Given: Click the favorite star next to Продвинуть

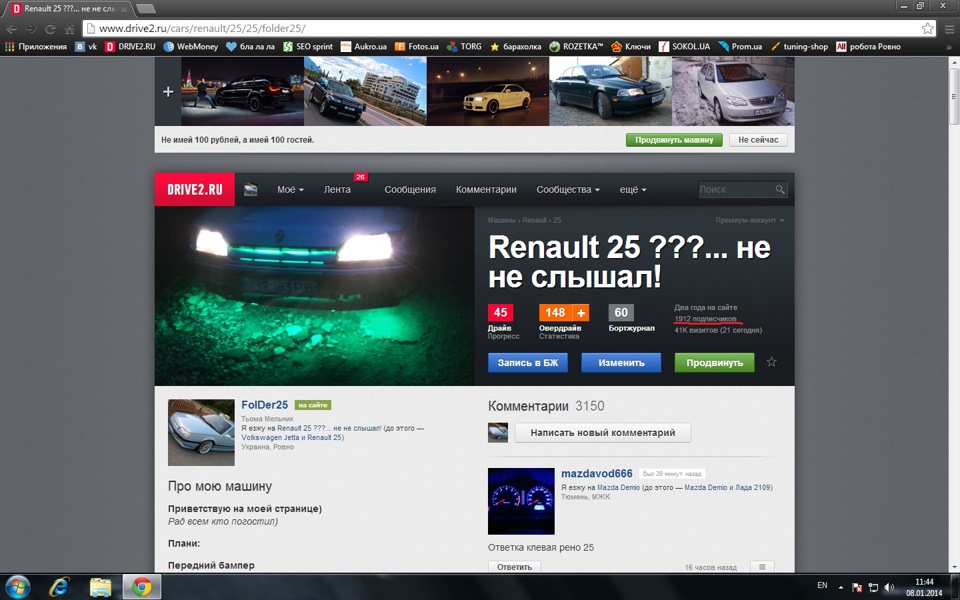Looking at the screenshot, I should [x=771, y=362].
